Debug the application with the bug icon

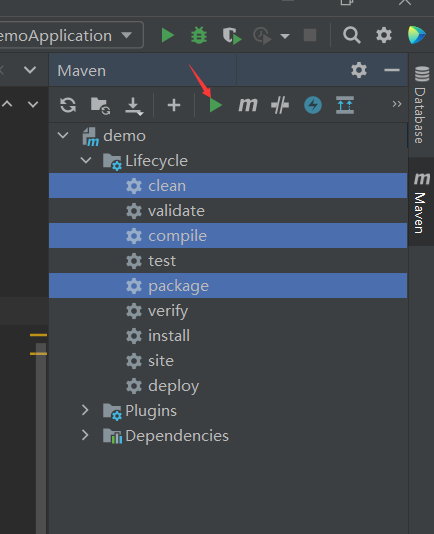[199, 35]
